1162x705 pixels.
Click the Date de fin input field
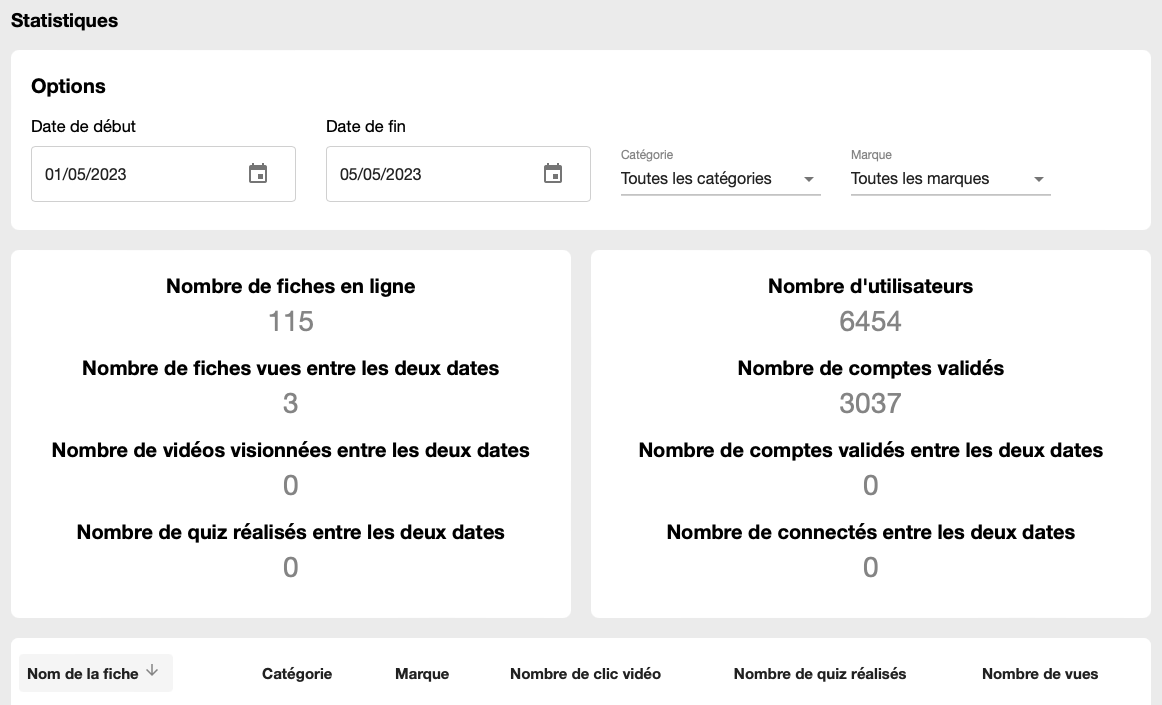(x=458, y=173)
